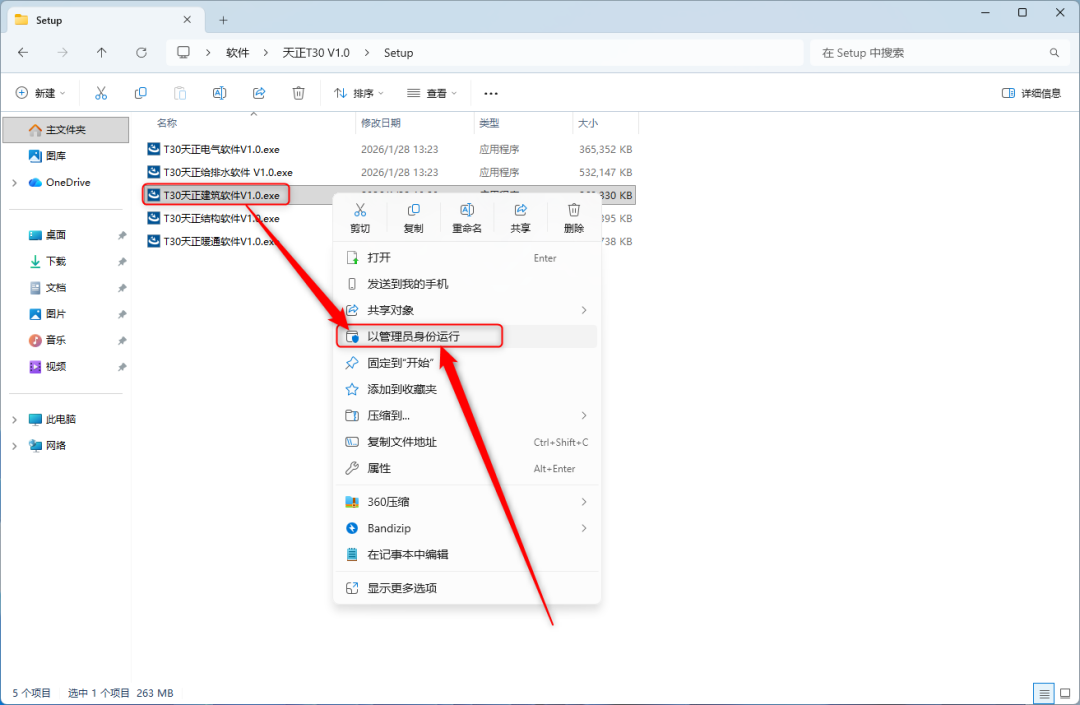Click Rename icon in context menu
The width and height of the screenshot is (1080, 705).
click(466, 210)
